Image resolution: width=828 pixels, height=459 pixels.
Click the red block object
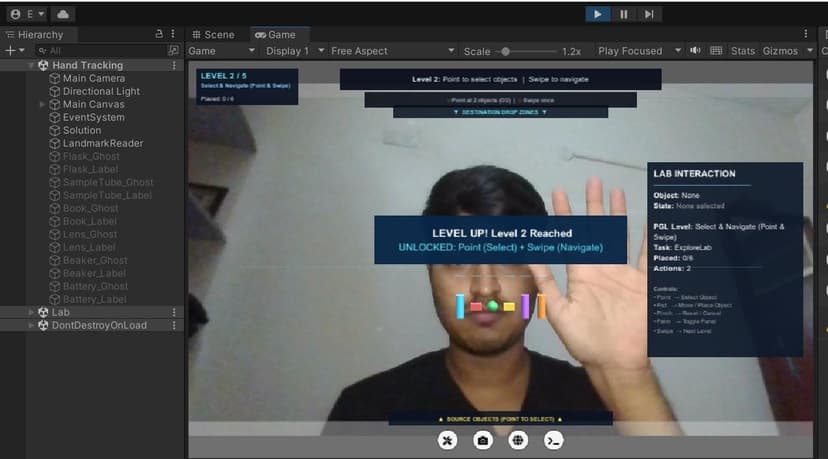476,306
